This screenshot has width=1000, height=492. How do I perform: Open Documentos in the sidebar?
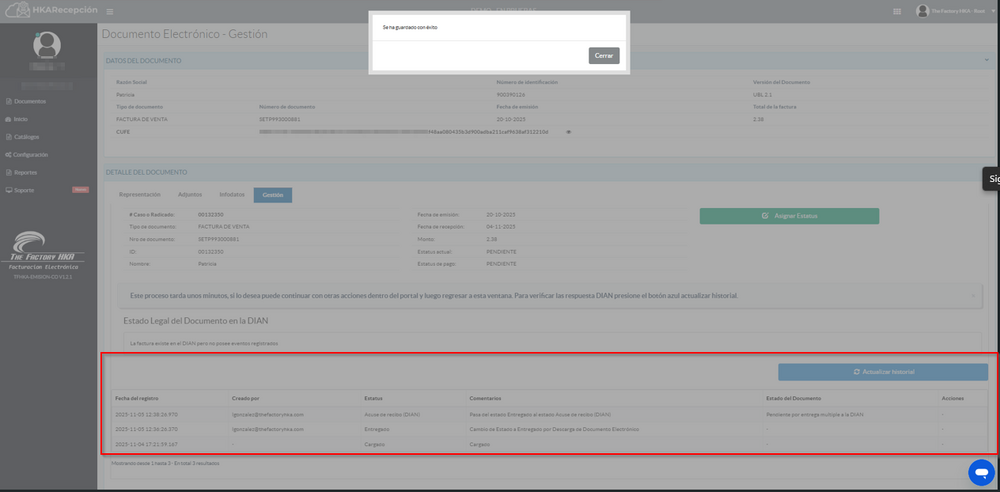point(30,101)
